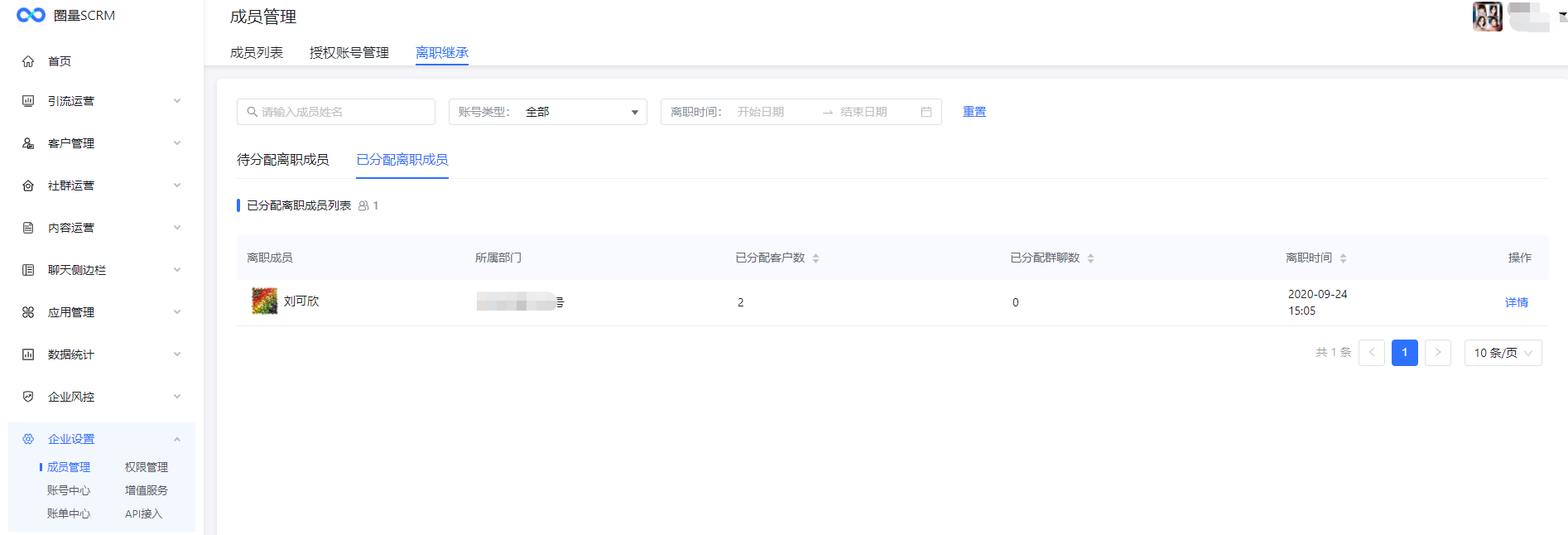1568x535 pixels.
Task: Open 权限管理 in the sidebar submenu
Action: click(147, 467)
